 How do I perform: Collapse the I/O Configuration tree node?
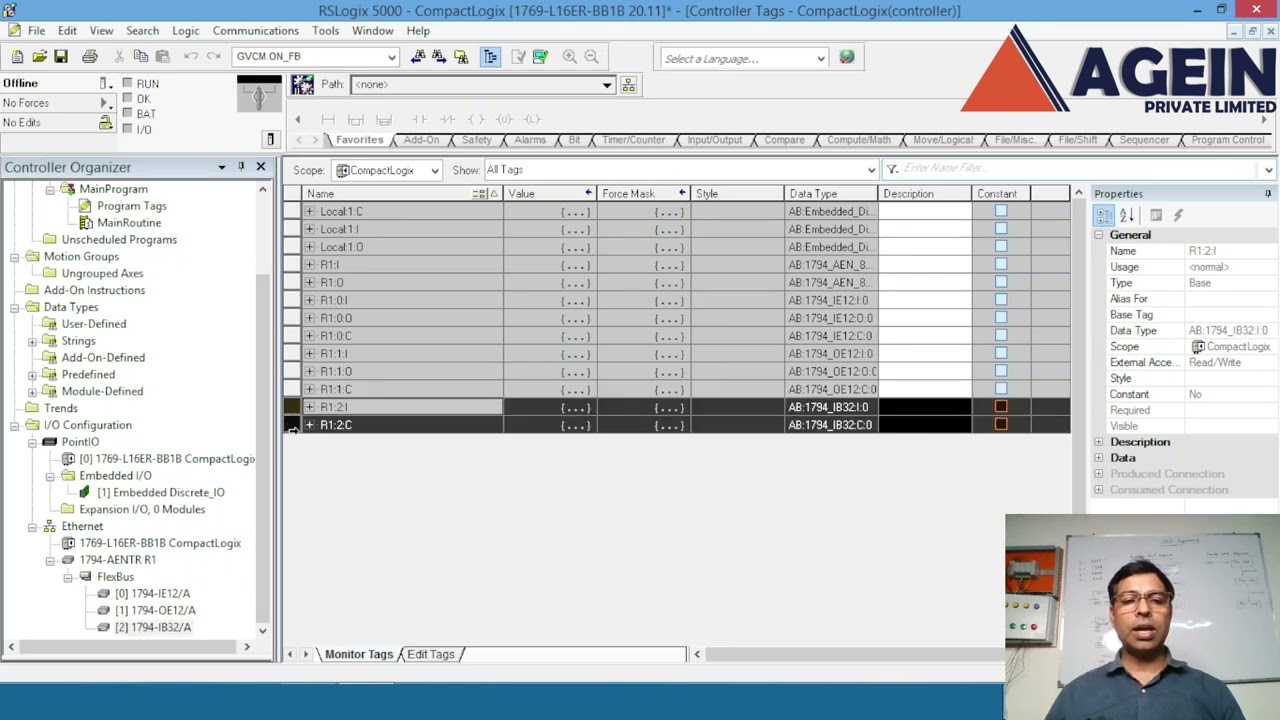tap(15, 425)
